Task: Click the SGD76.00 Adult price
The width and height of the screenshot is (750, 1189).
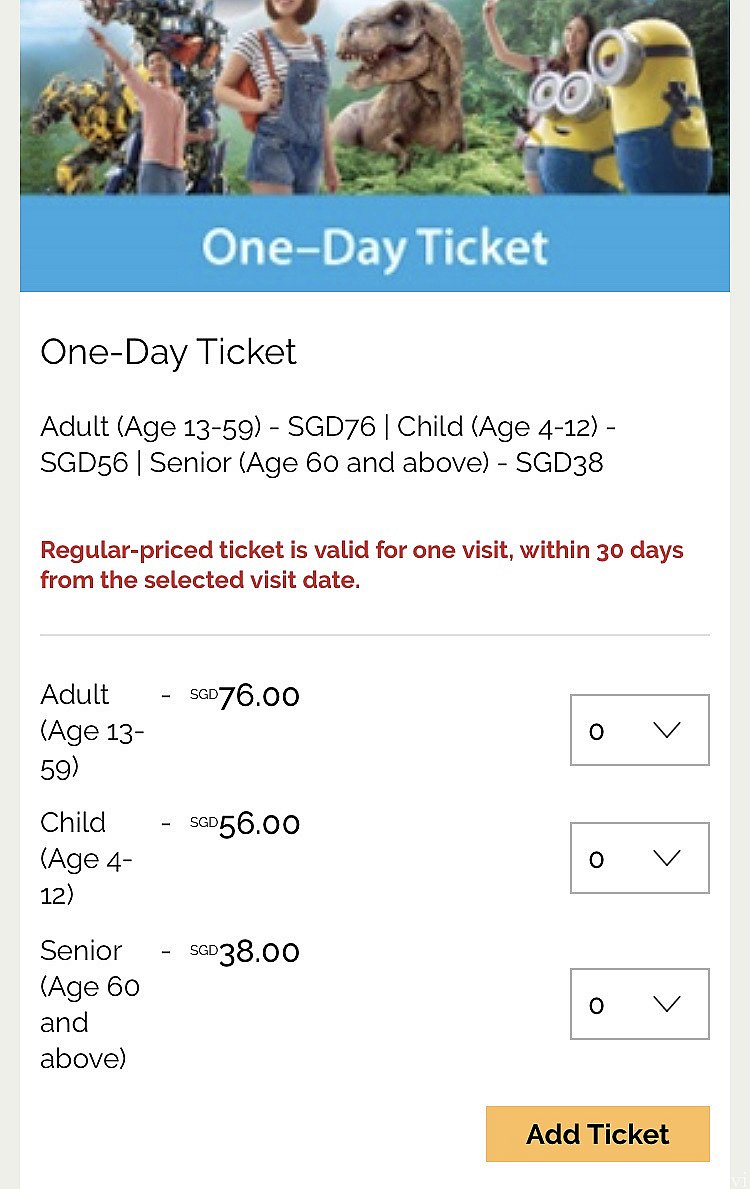Action: tap(244, 695)
